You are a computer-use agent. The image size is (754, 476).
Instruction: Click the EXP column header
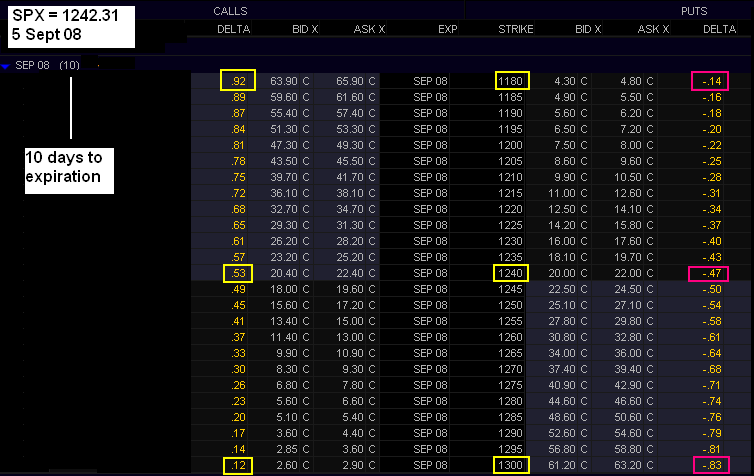point(448,29)
